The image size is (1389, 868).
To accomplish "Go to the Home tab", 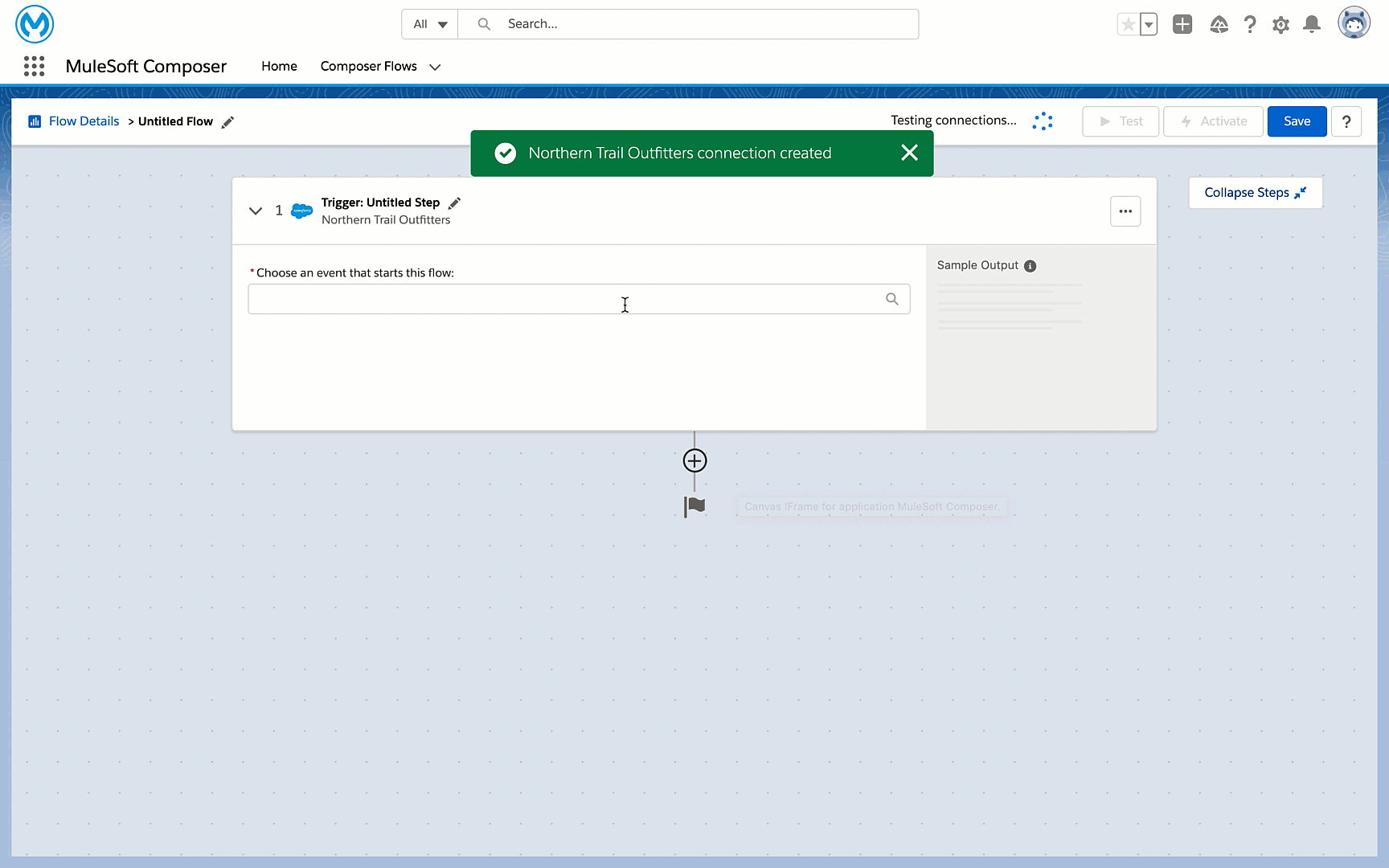I will tap(279, 66).
